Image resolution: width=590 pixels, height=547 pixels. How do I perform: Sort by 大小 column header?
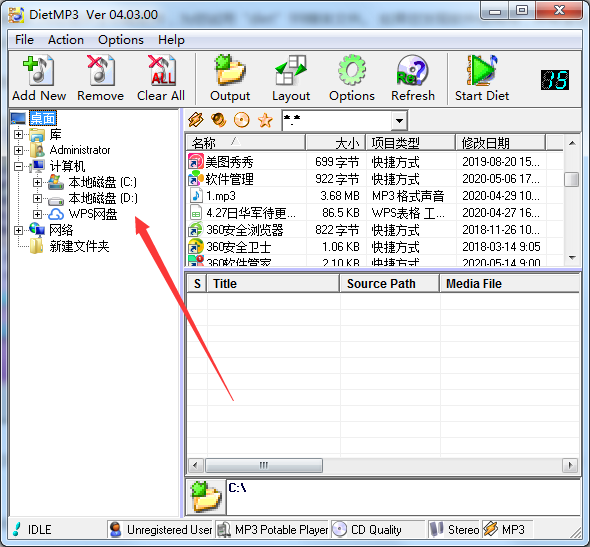pyautogui.click(x=336, y=143)
